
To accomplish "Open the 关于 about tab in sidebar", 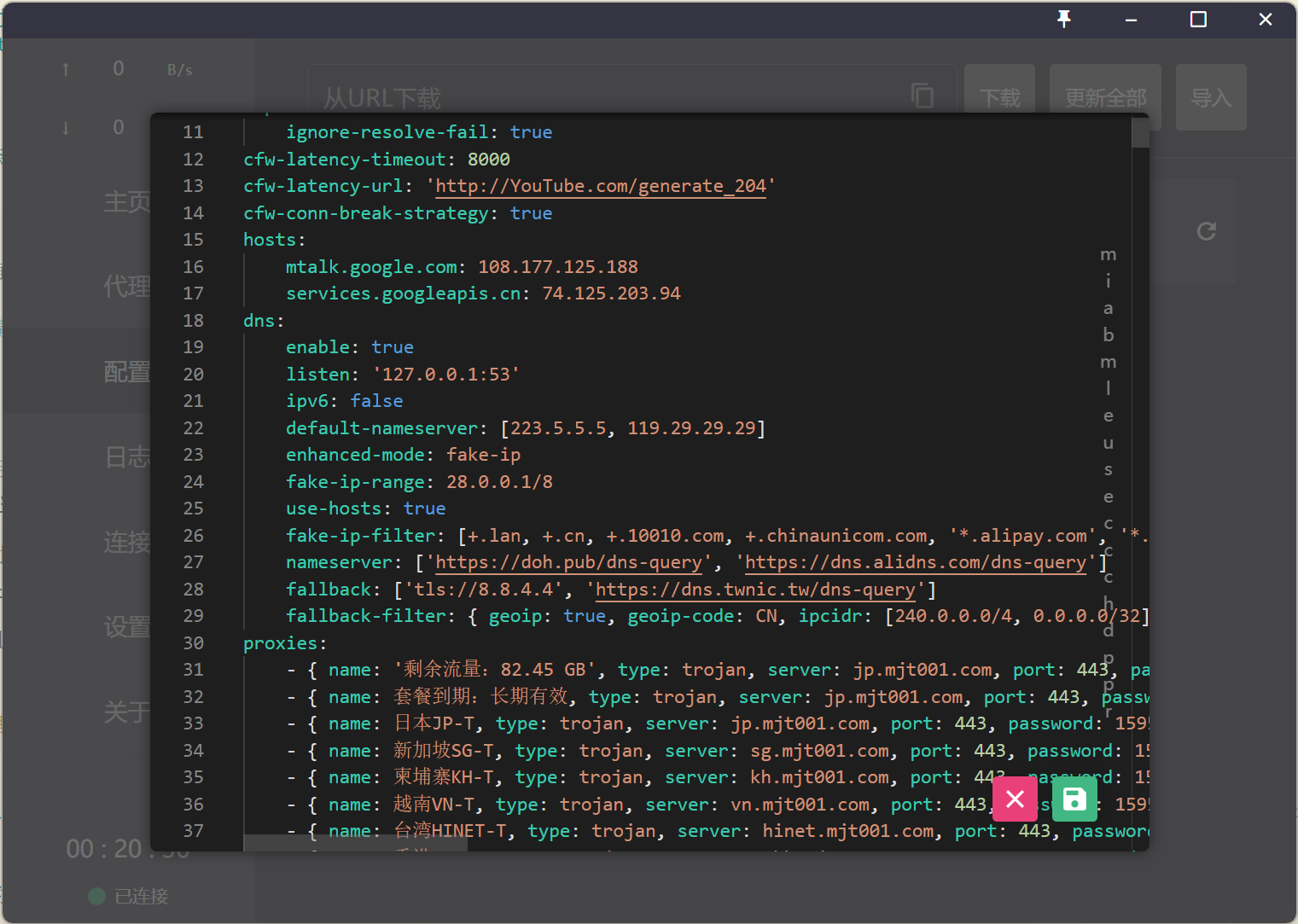I will (x=127, y=711).
